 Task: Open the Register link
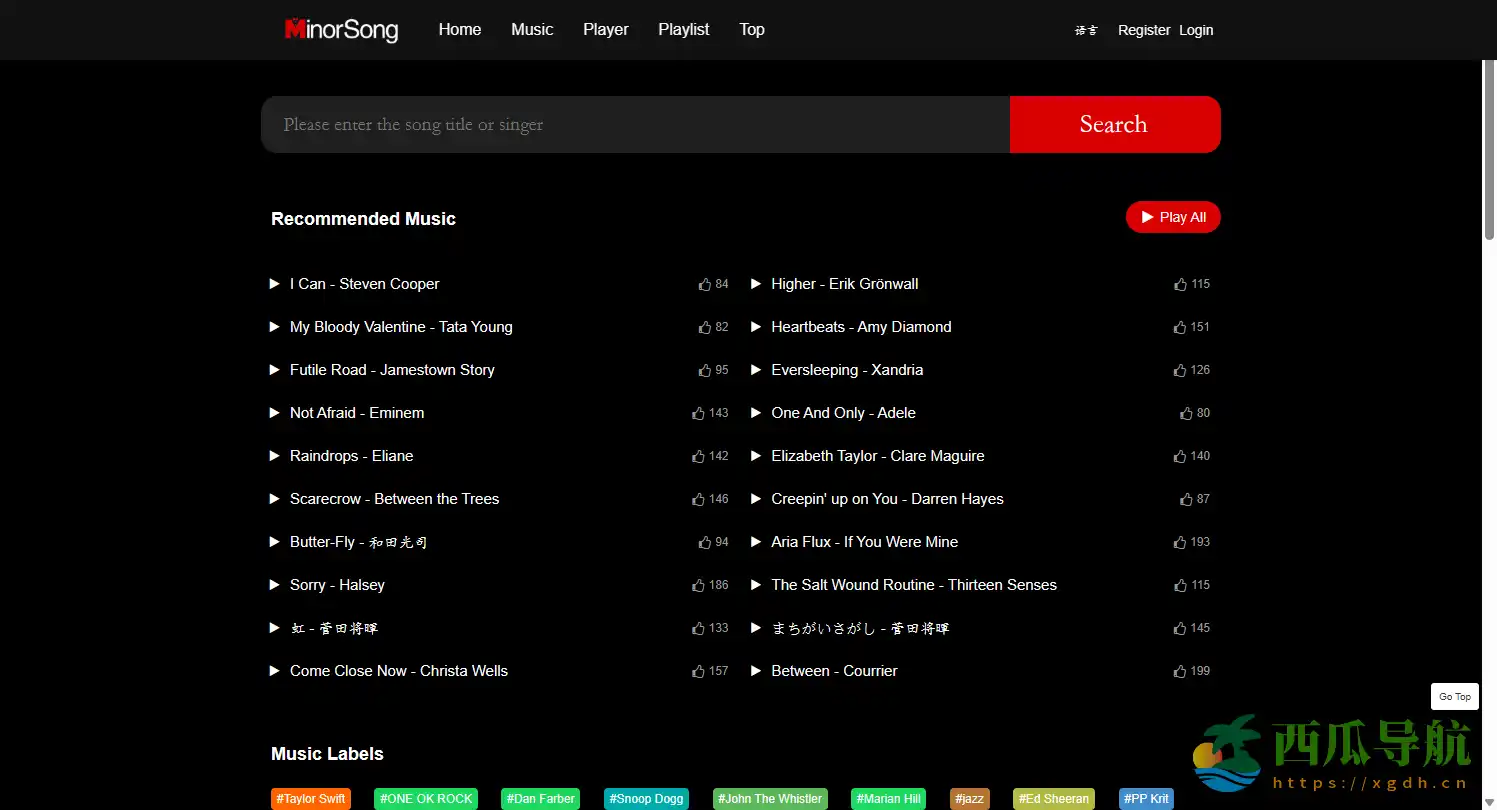pyautogui.click(x=1143, y=30)
